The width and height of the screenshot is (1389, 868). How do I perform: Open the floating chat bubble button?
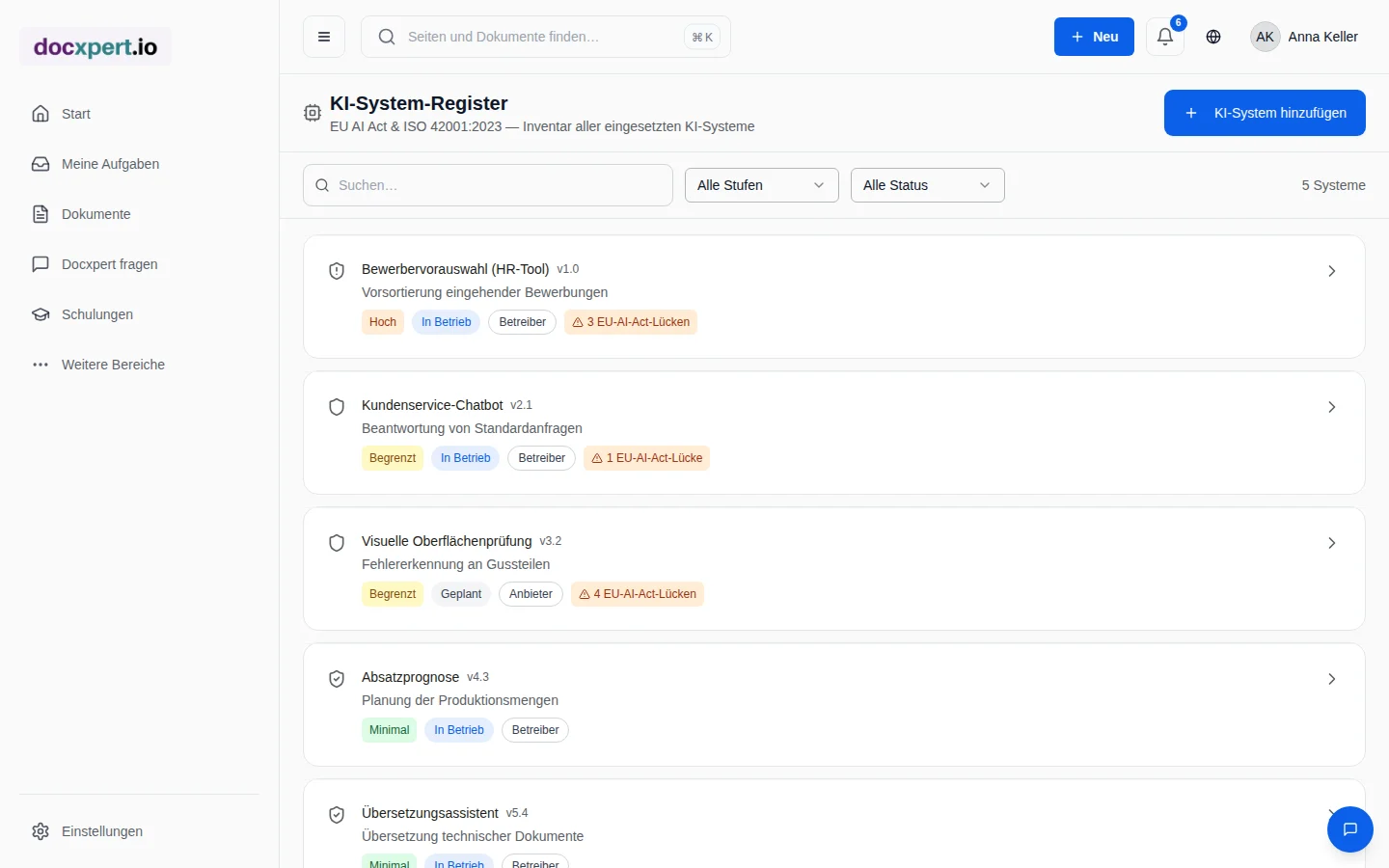1349,828
